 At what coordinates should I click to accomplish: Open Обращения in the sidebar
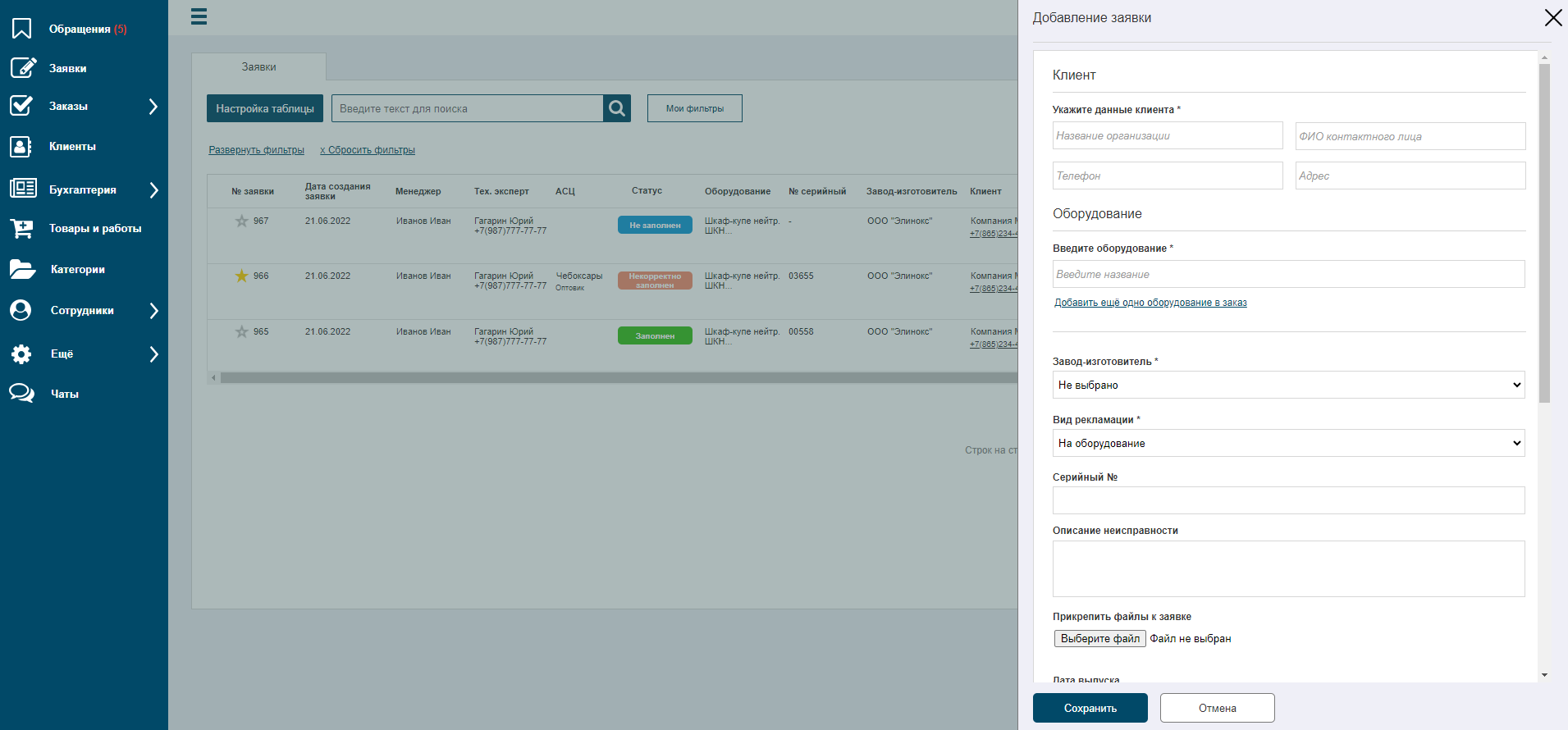(88, 29)
